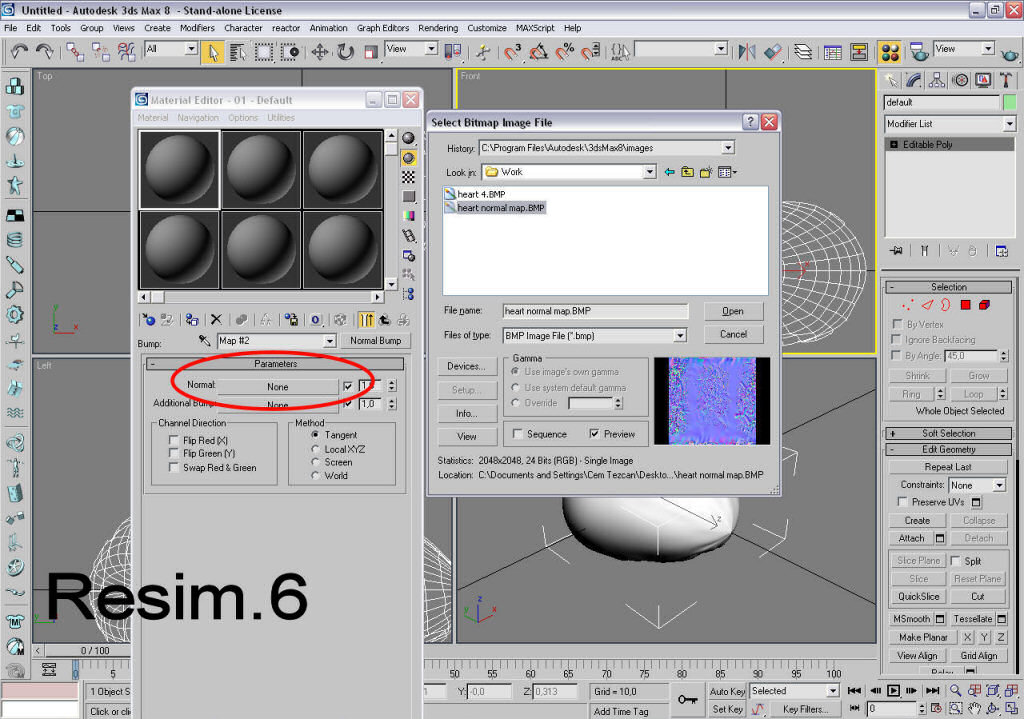Click the Play Animation button

pos(893,691)
